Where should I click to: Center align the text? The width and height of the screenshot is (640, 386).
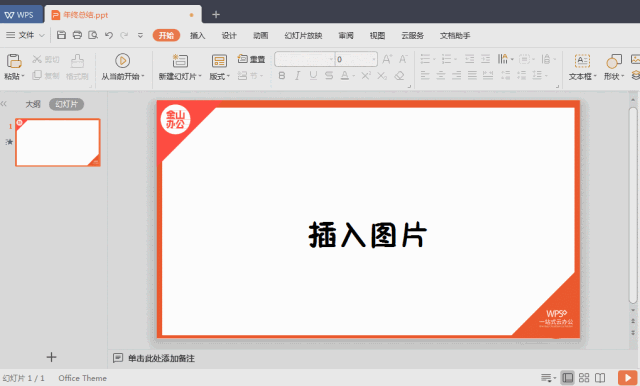coord(441,75)
